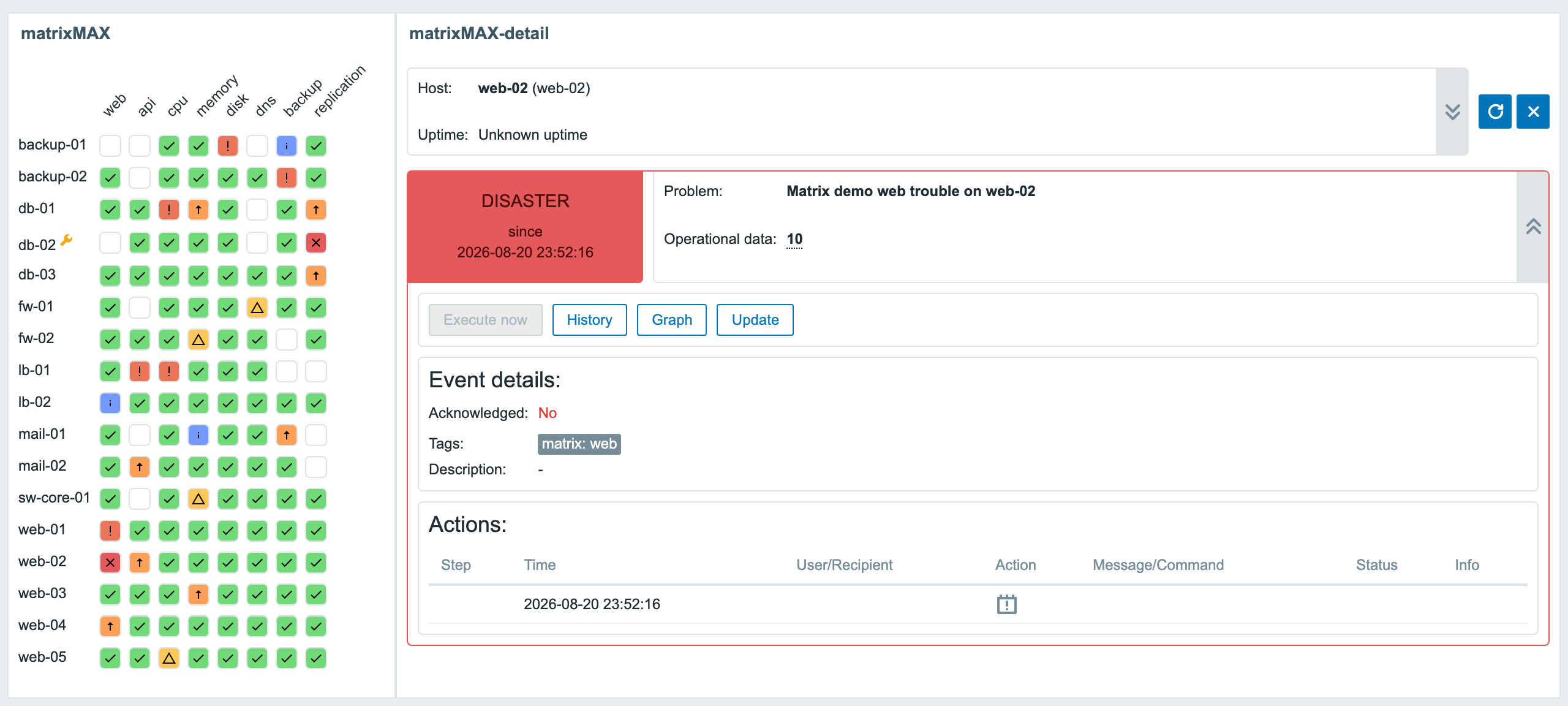The width and height of the screenshot is (1568, 706).
Task: Select the green OK cell for web-05 replication
Action: coord(316,658)
